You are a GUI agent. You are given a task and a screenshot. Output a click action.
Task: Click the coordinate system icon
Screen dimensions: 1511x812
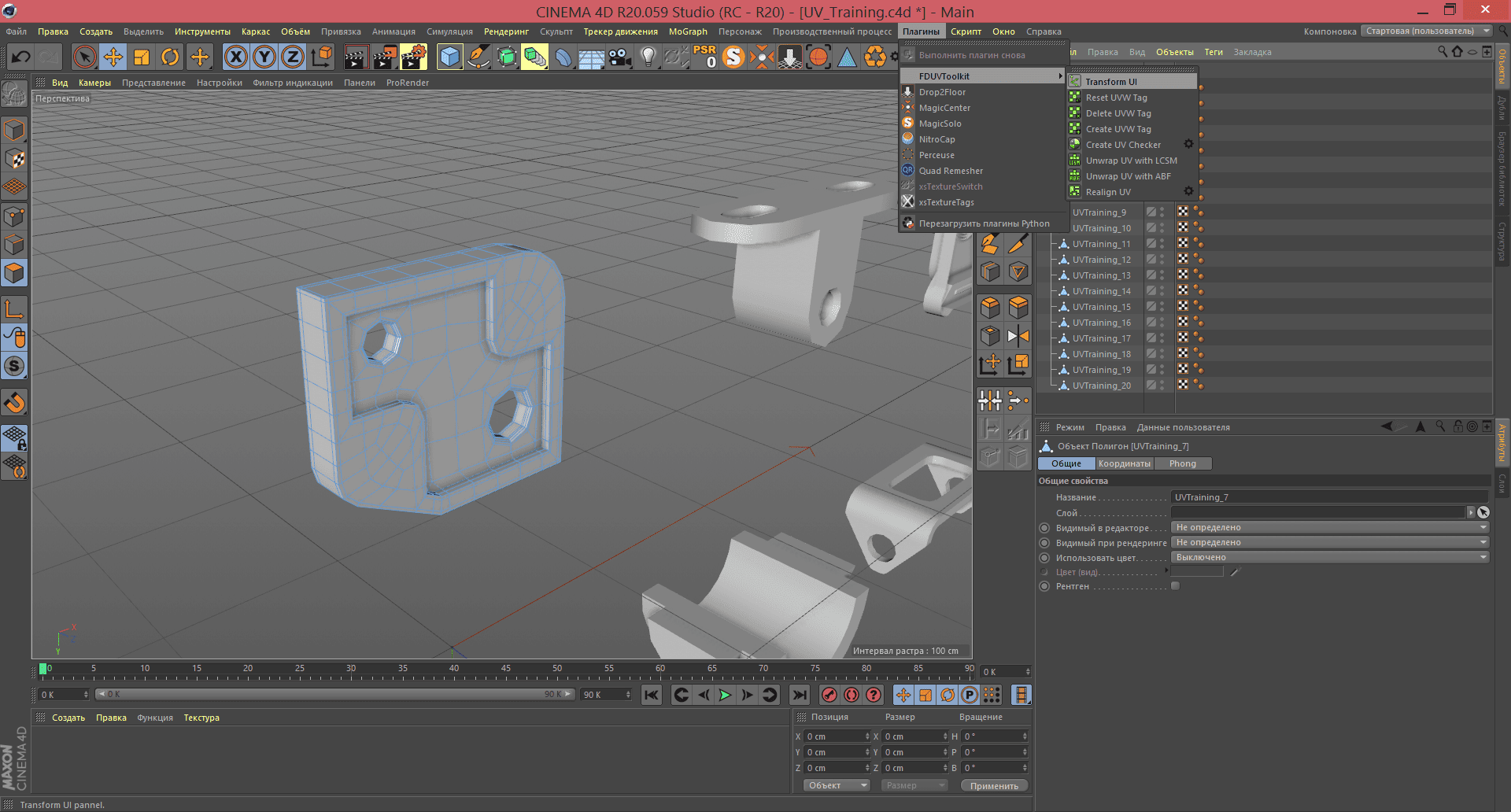pos(322,57)
